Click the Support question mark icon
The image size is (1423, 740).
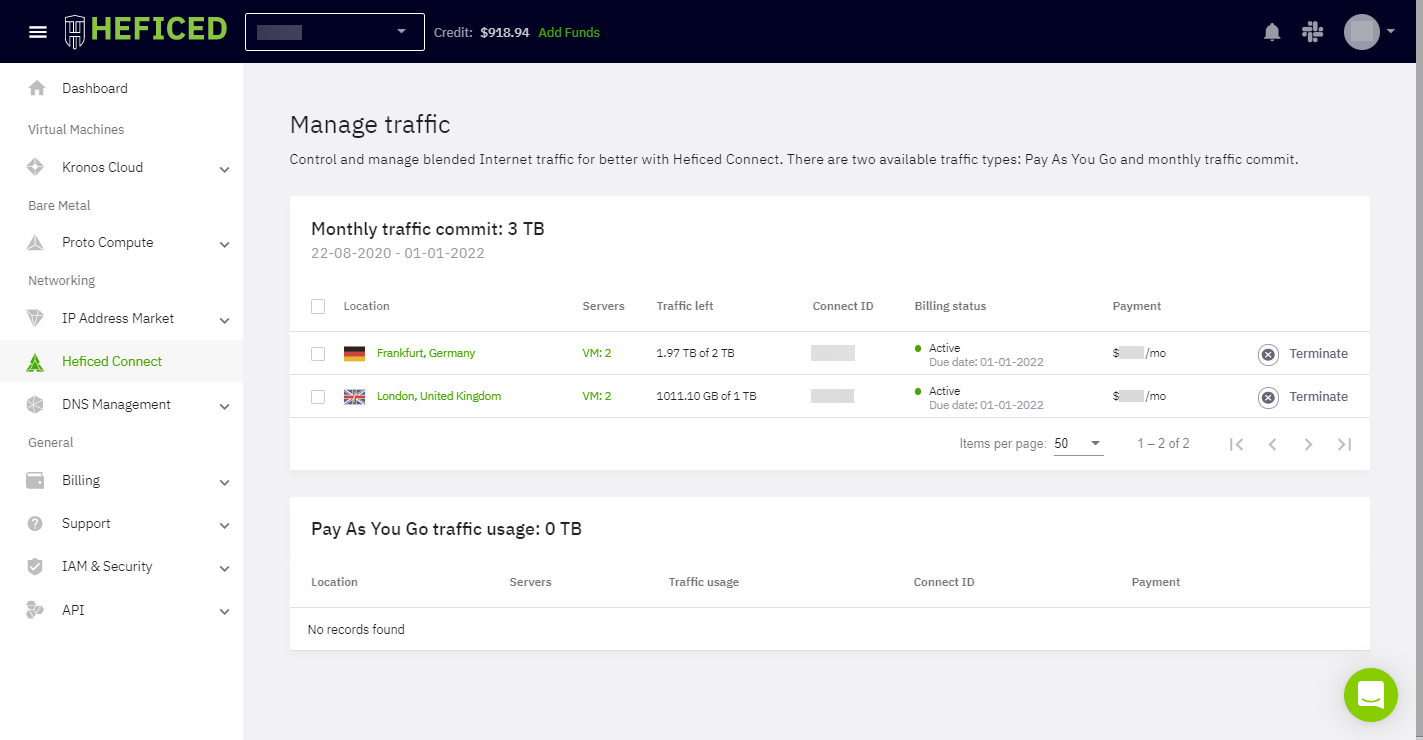tap(36, 523)
